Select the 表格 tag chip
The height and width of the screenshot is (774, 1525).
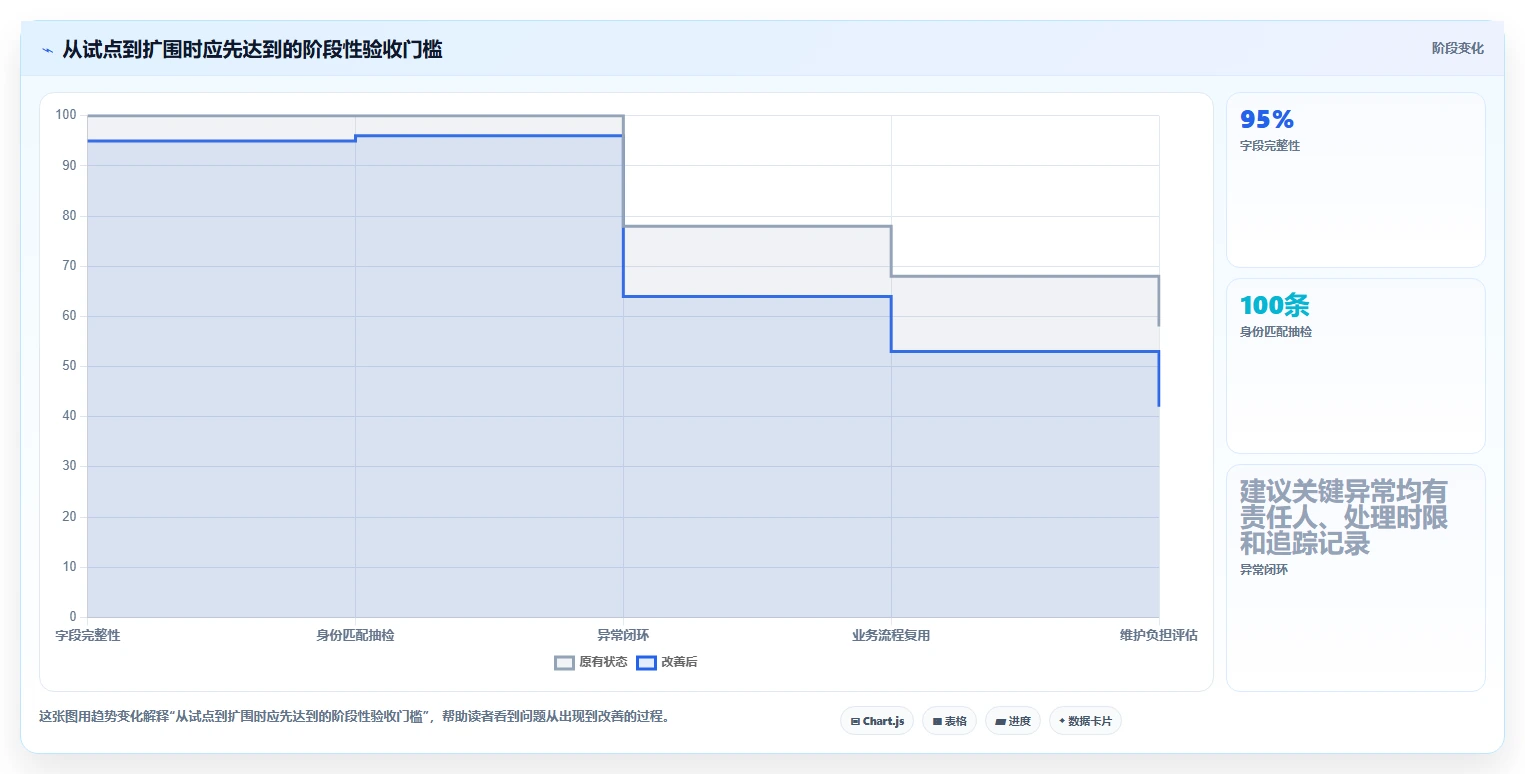click(x=949, y=721)
